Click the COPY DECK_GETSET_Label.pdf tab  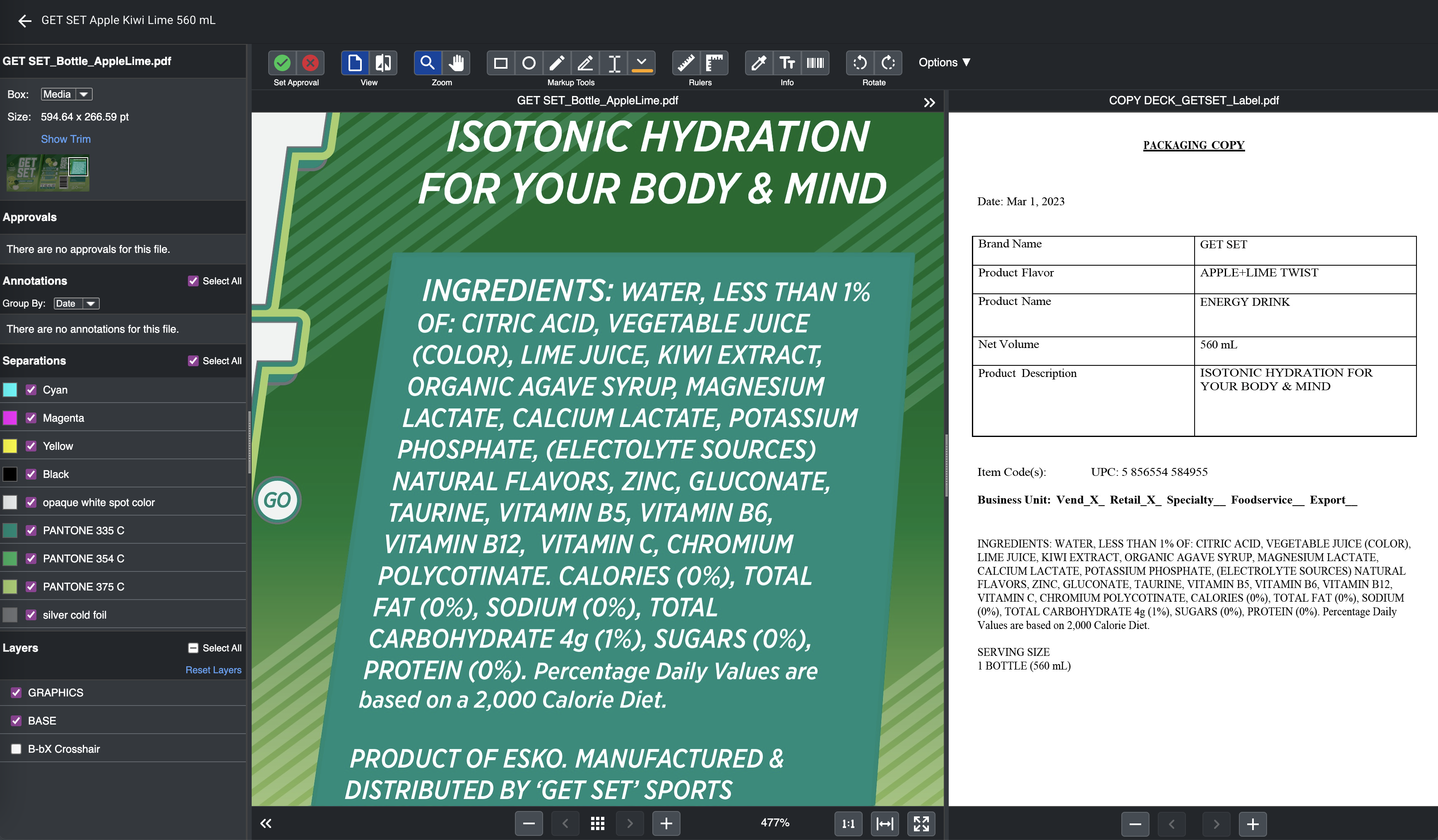tap(1195, 100)
